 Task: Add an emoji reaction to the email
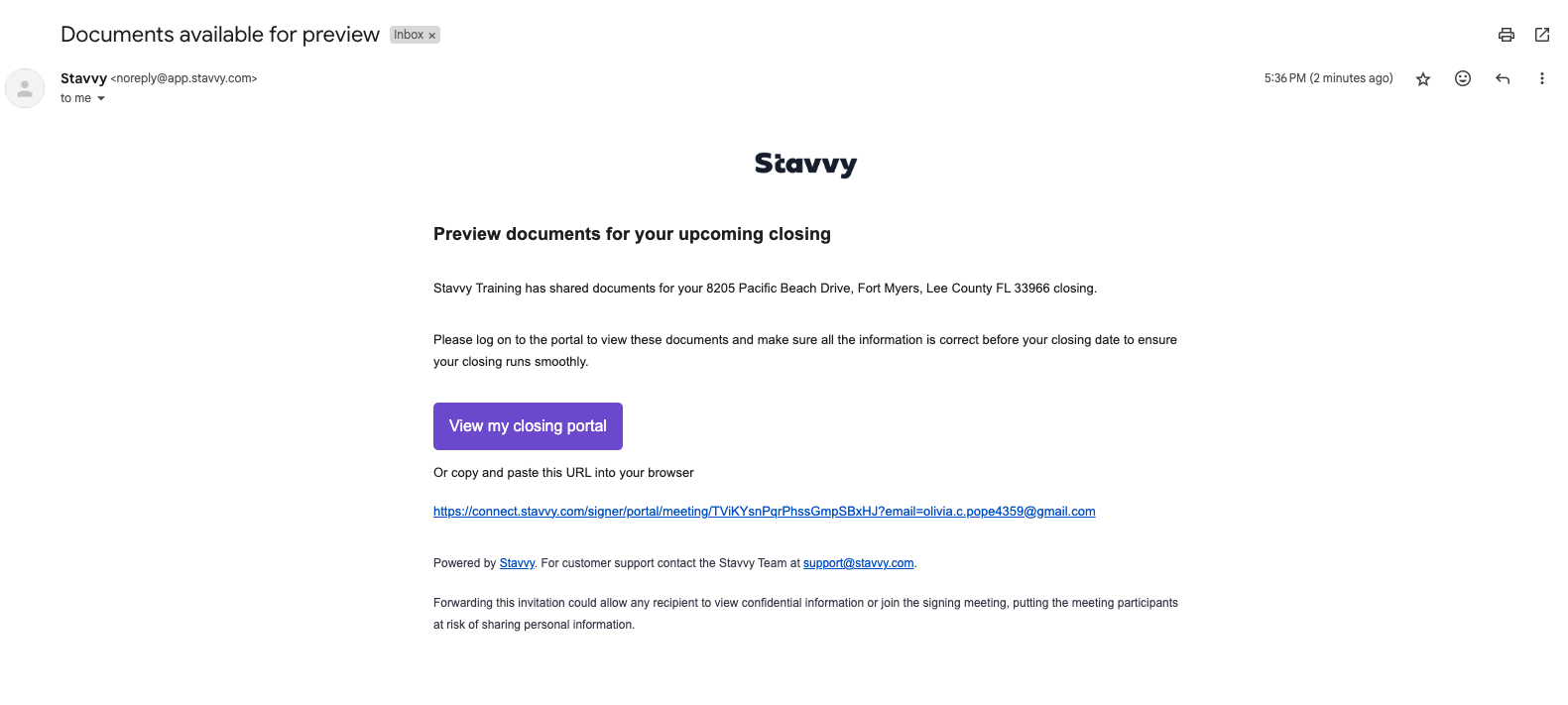[1463, 78]
